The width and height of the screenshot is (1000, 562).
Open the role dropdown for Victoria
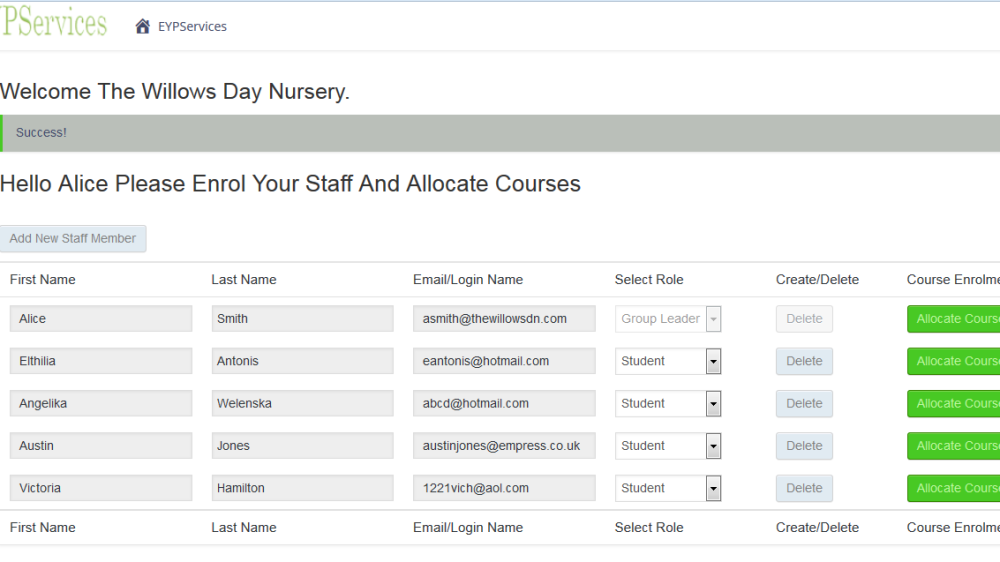(x=668, y=488)
